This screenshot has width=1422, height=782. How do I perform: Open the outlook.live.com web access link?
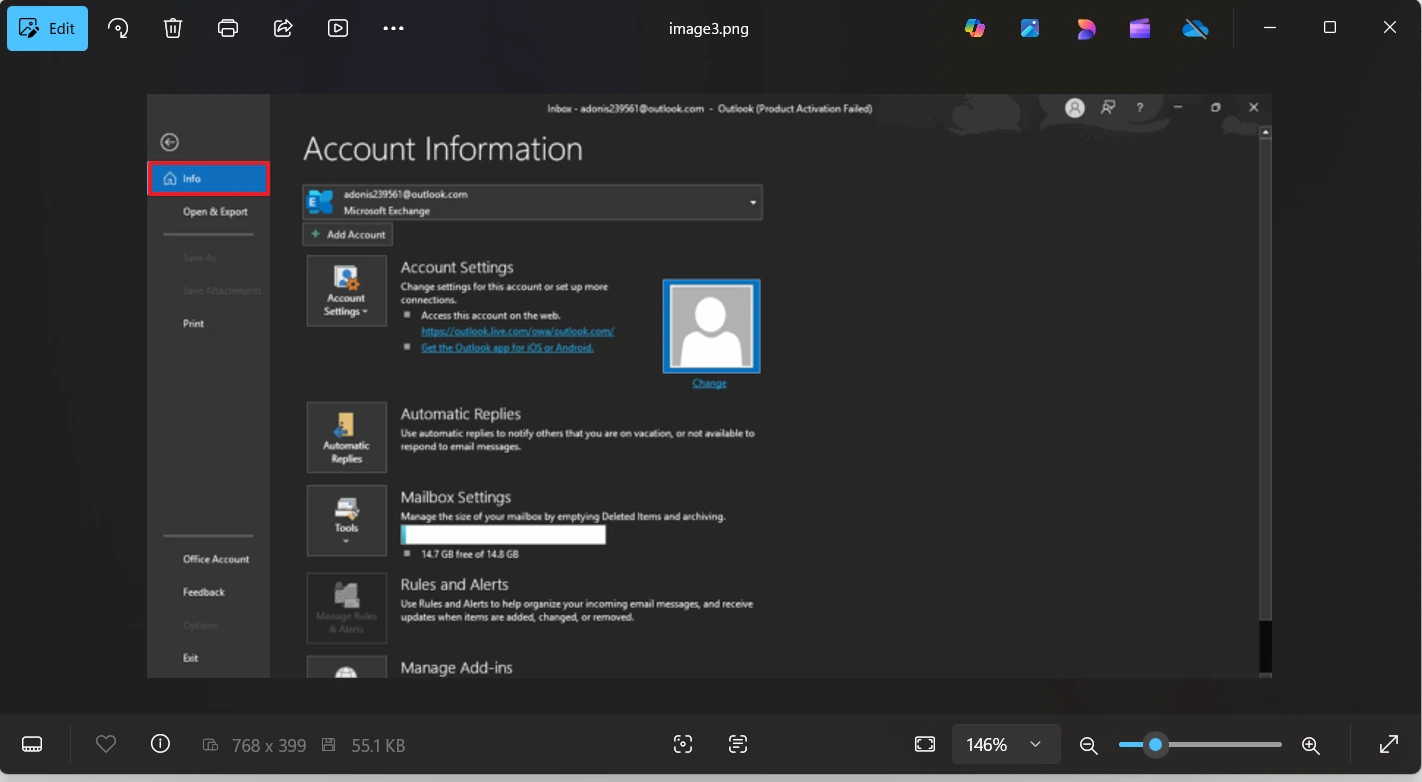pyautogui.click(x=517, y=331)
